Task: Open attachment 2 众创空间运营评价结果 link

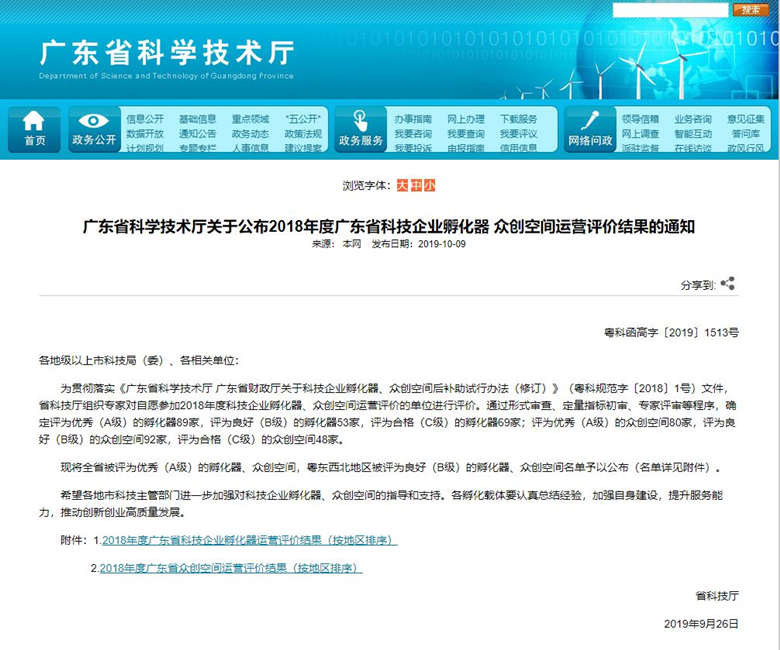Action: click(x=231, y=568)
